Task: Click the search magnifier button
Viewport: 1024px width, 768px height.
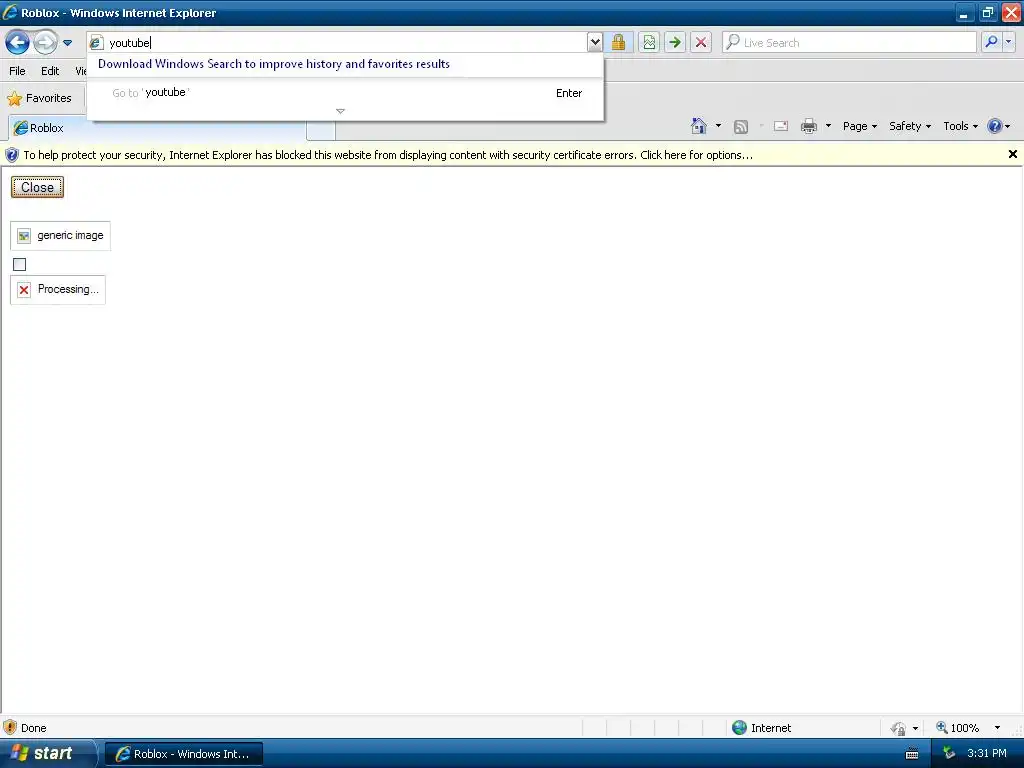Action: 991,43
